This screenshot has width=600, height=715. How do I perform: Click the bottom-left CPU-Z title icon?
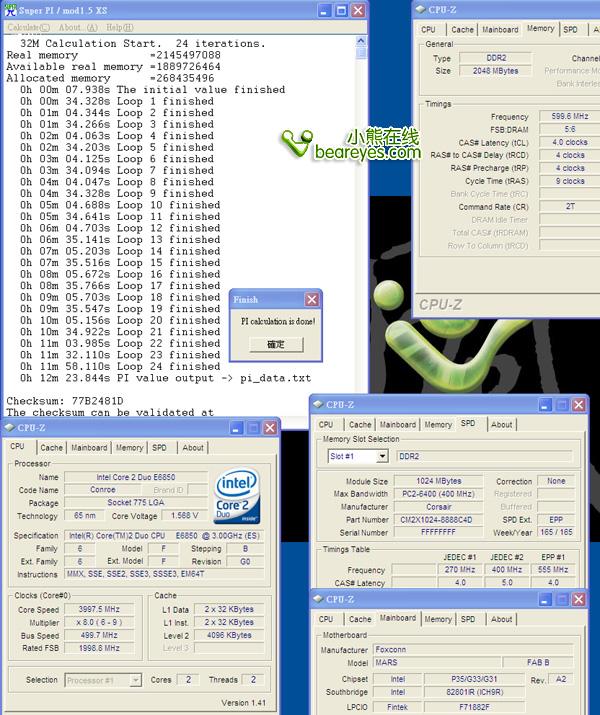(10, 428)
